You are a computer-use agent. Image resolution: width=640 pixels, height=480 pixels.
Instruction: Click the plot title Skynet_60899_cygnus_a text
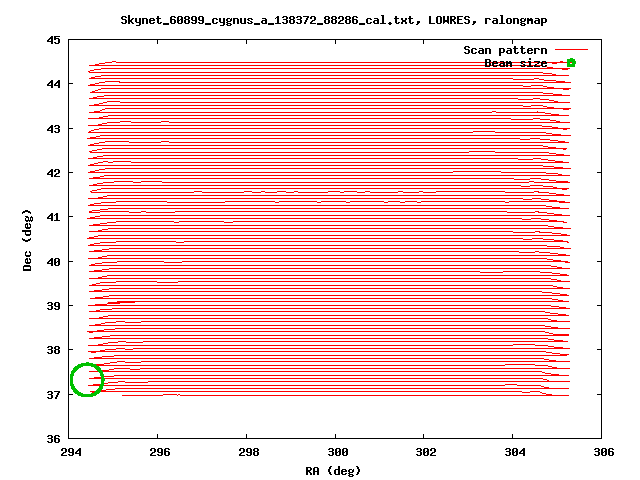[x=333, y=20]
